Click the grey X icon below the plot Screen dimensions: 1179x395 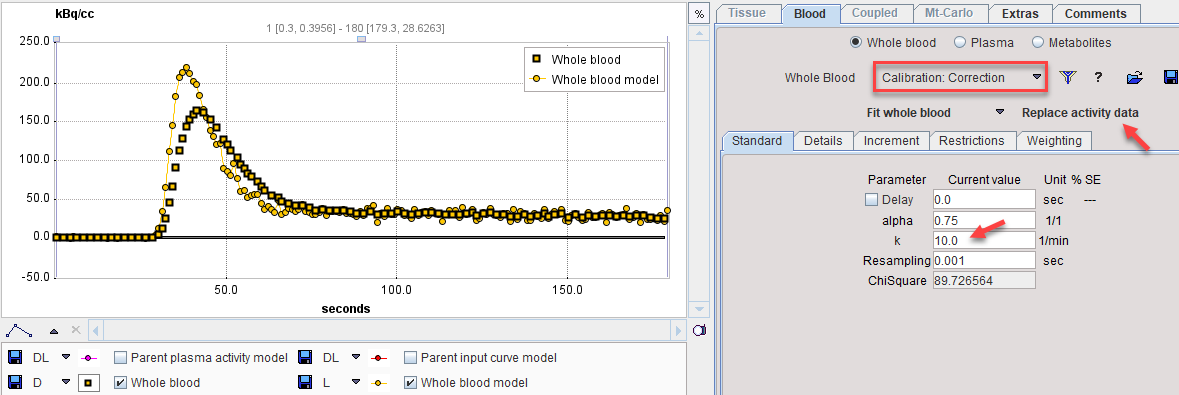pos(75,330)
